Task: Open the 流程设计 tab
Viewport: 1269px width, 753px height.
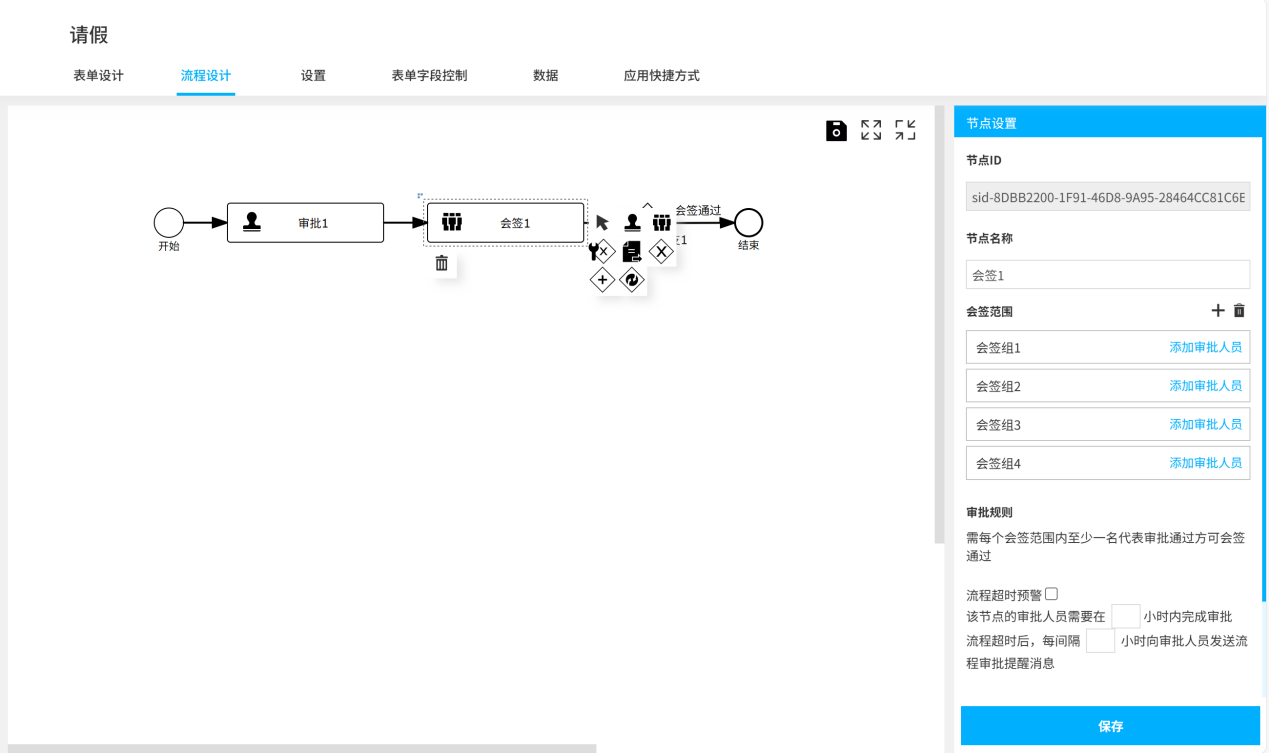Action: point(206,75)
